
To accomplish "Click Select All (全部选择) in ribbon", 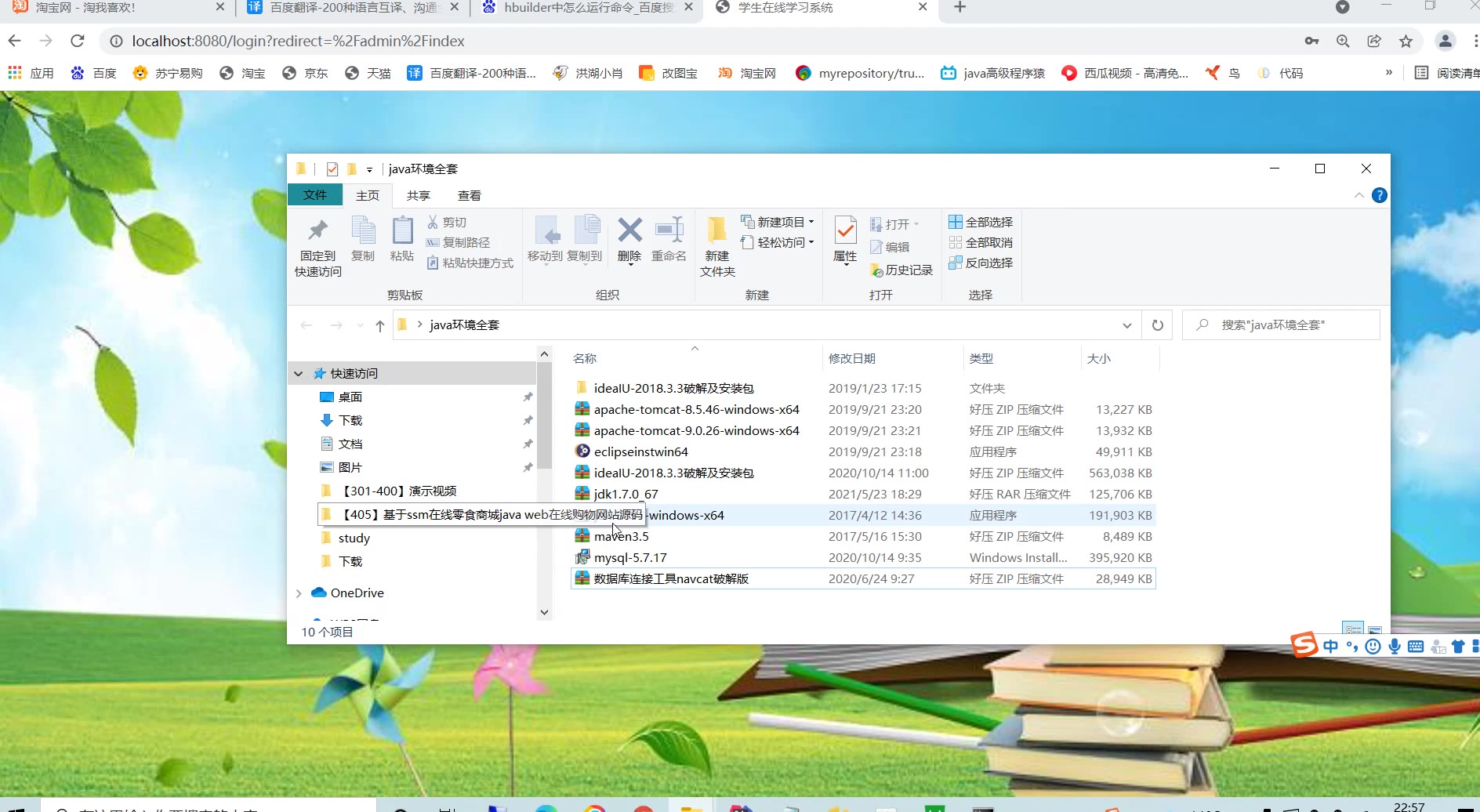I will point(981,223).
